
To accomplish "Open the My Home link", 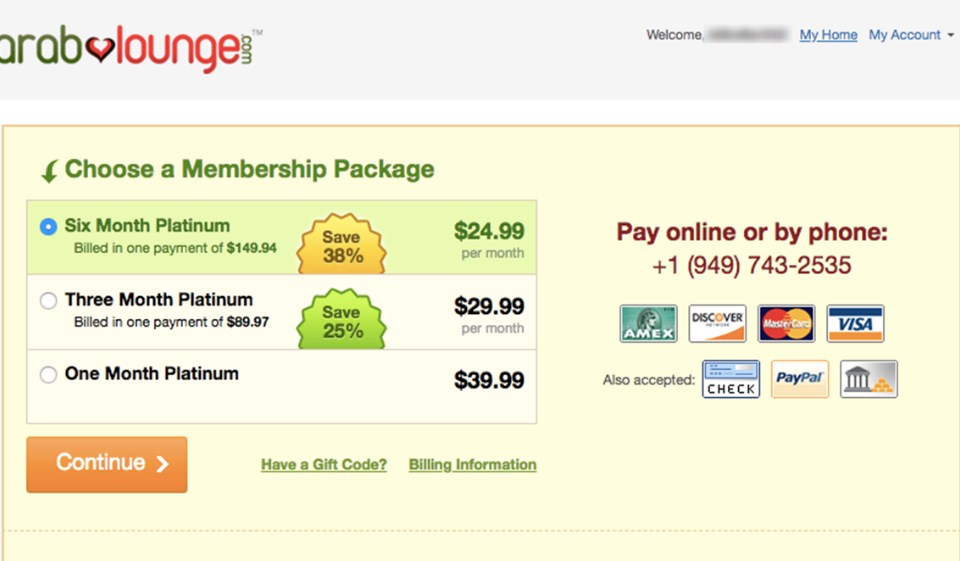I will [828, 35].
